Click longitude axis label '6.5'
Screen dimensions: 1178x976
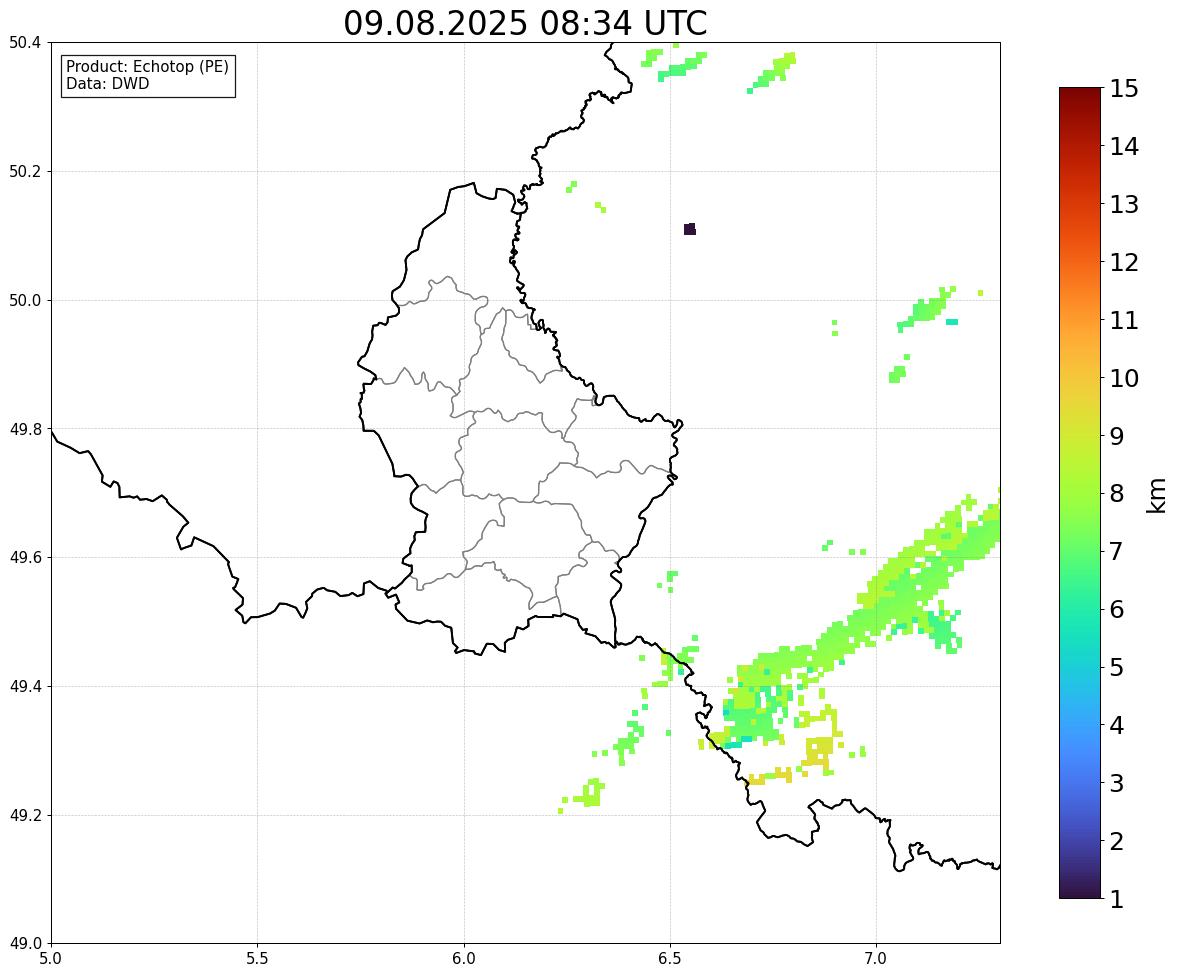pyautogui.click(x=670, y=959)
